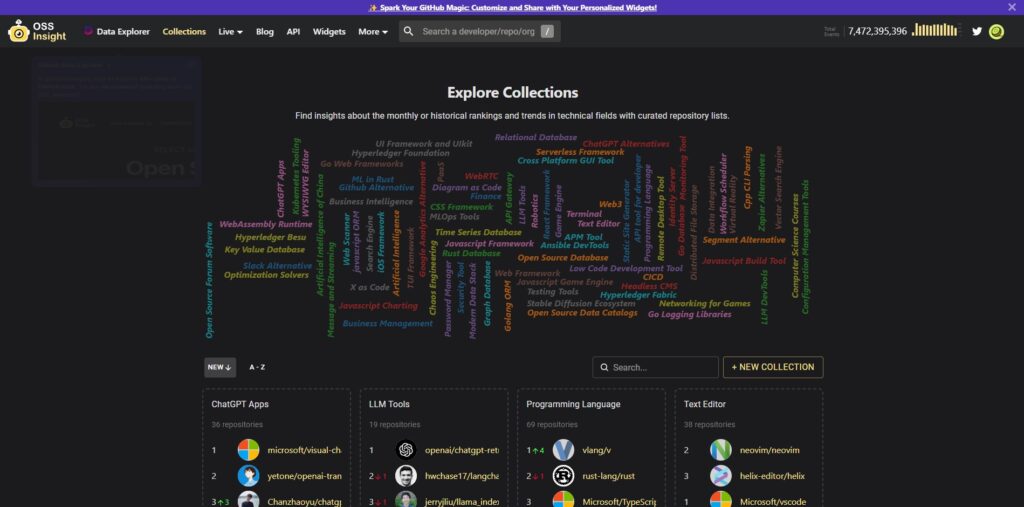Open the ChatGPT Apps collection title

click(240, 404)
